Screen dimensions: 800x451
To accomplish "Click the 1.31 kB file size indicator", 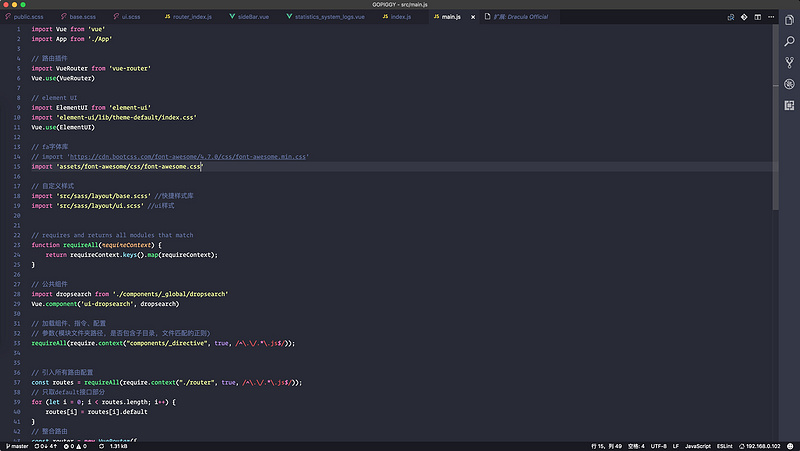I will coord(118,446).
